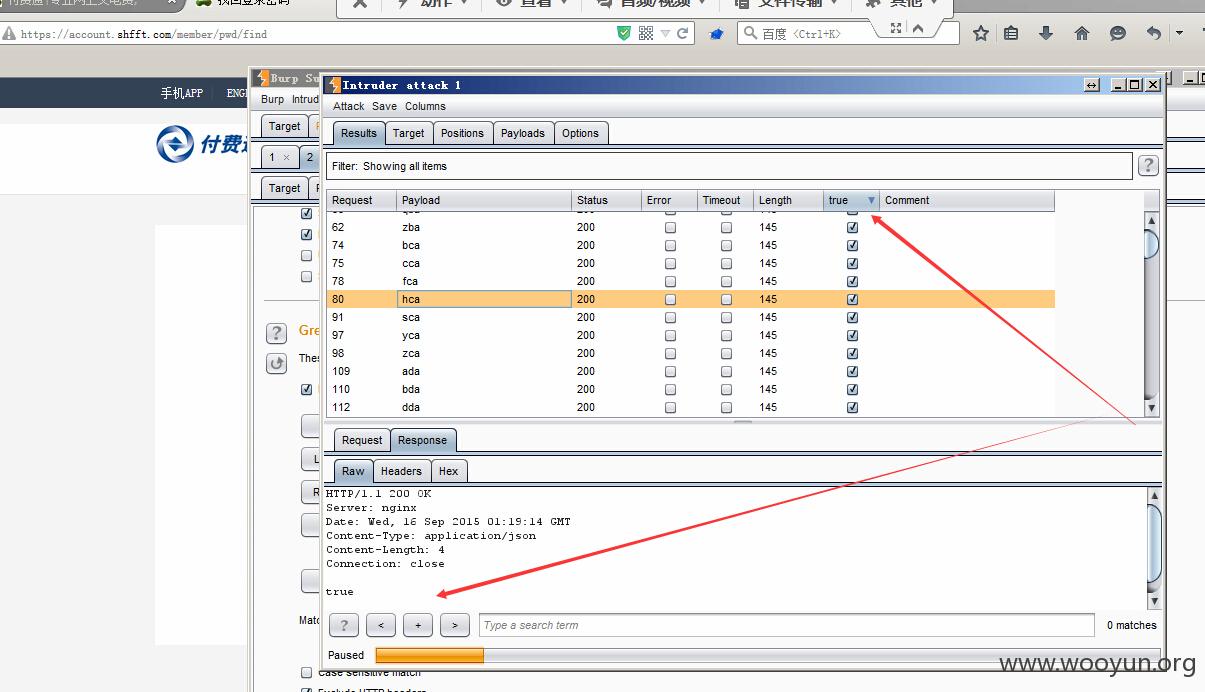Sort by true column dropdown arrow
Viewport: 1205px width, 692px height.
tap(871, 200)
